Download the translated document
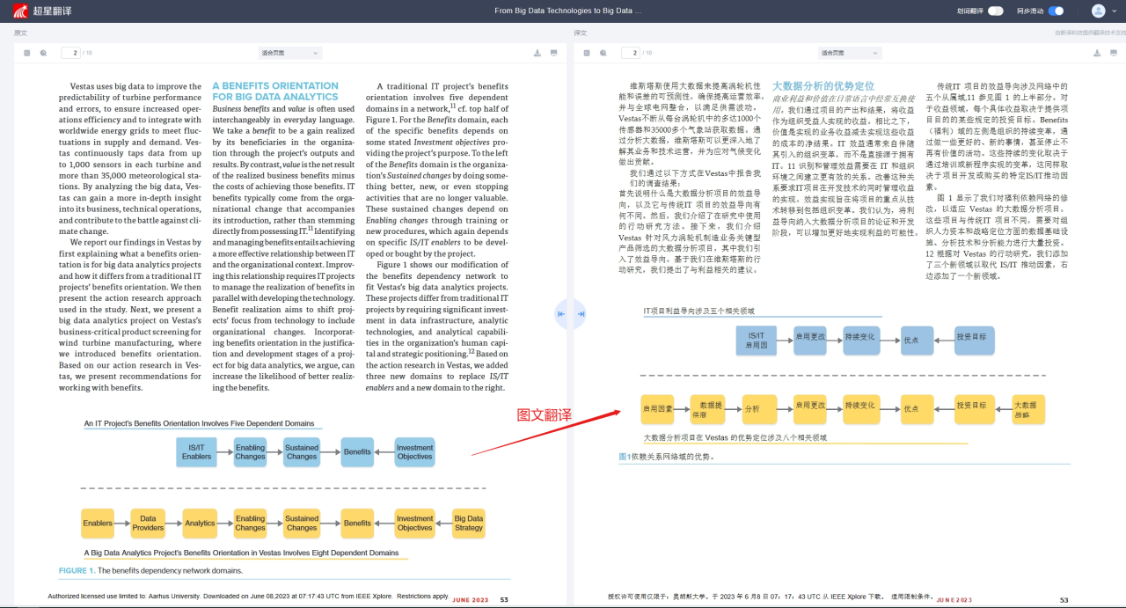 point(1098,52)
